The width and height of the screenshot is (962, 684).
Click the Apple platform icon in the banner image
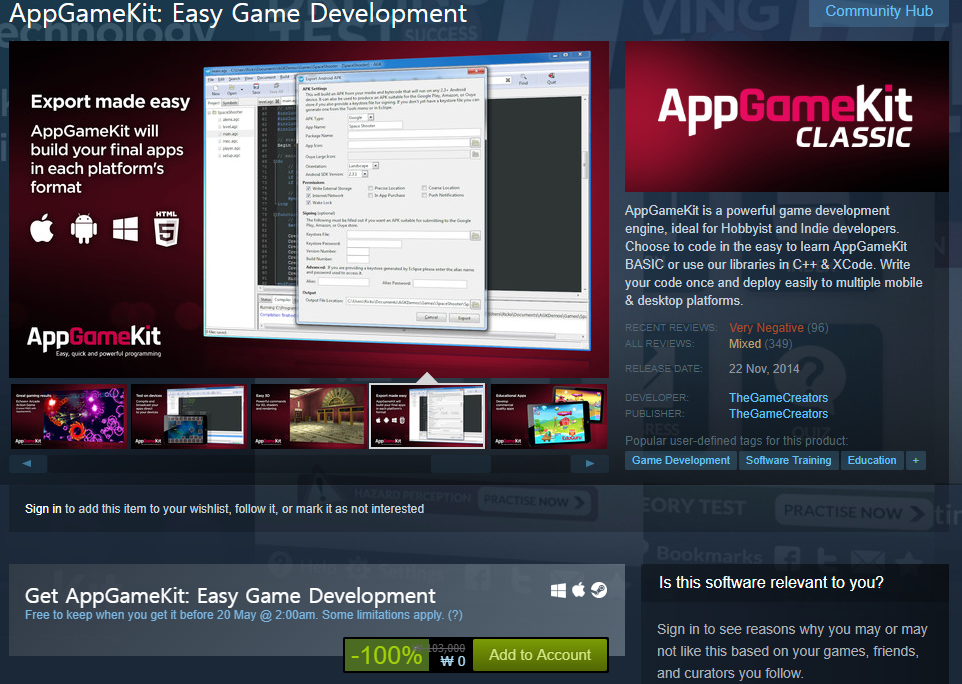pyautogui.click(x=40, y=229)
